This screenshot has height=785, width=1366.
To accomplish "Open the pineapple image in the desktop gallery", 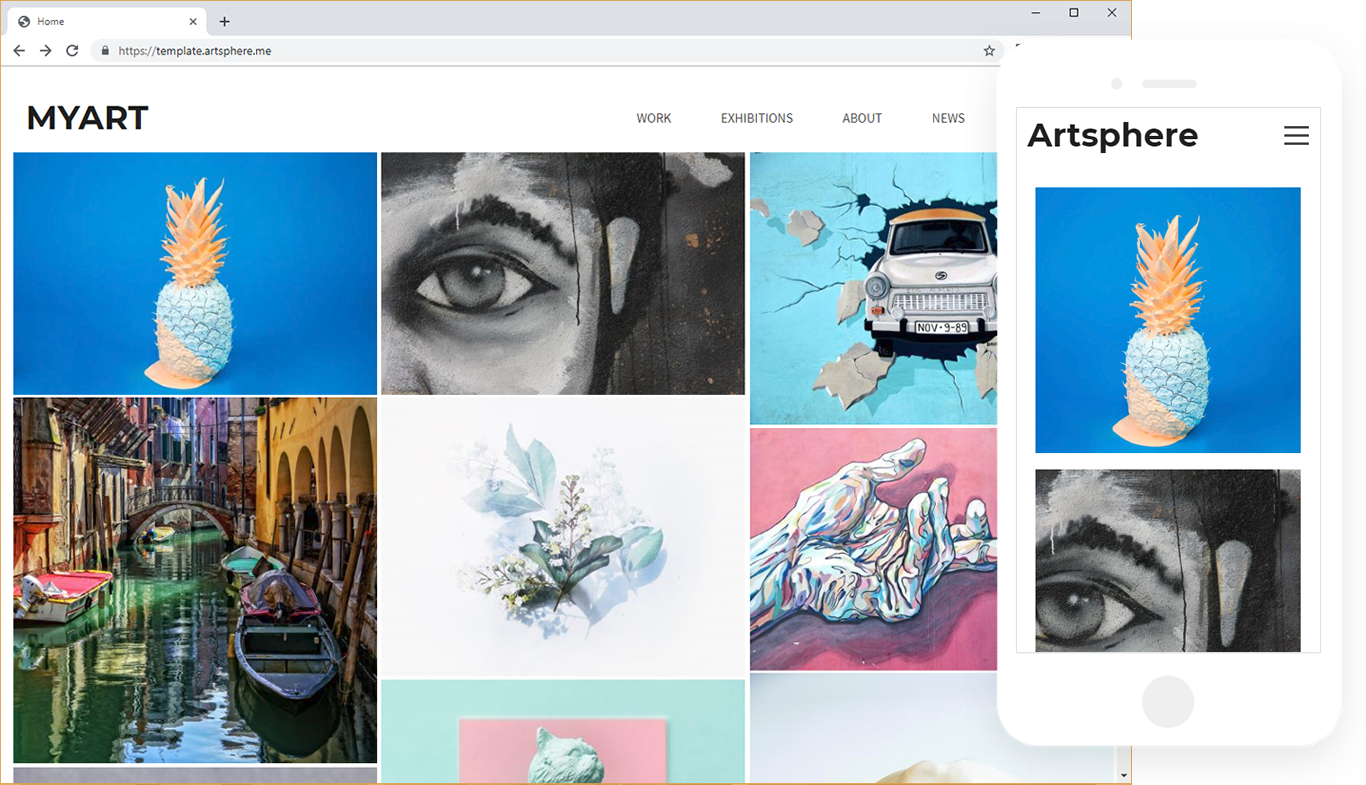I will (195, 273).
